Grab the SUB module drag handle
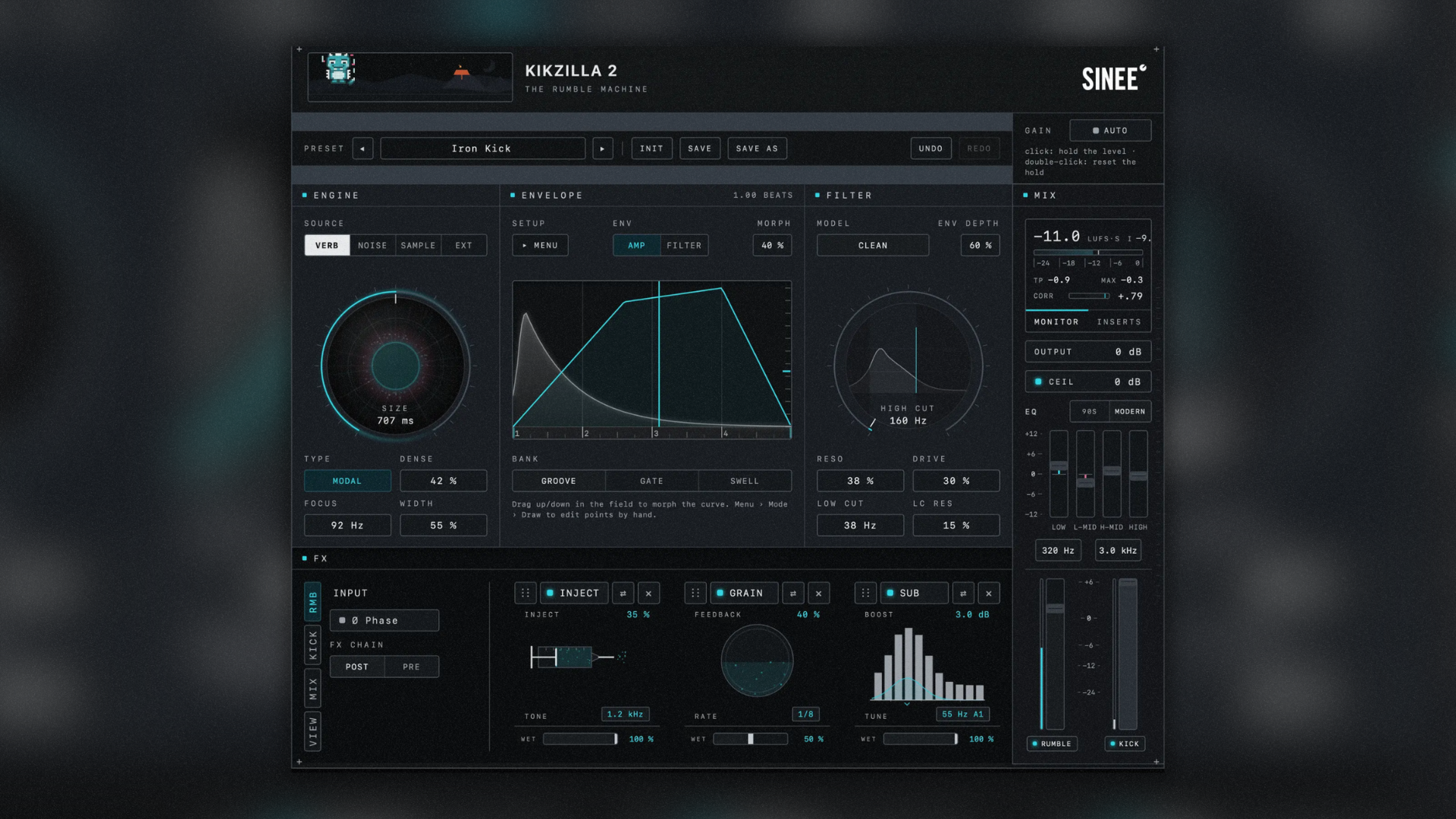Image resolution: width=1456 pixels, height=819 pixels. tap(865, 593)
